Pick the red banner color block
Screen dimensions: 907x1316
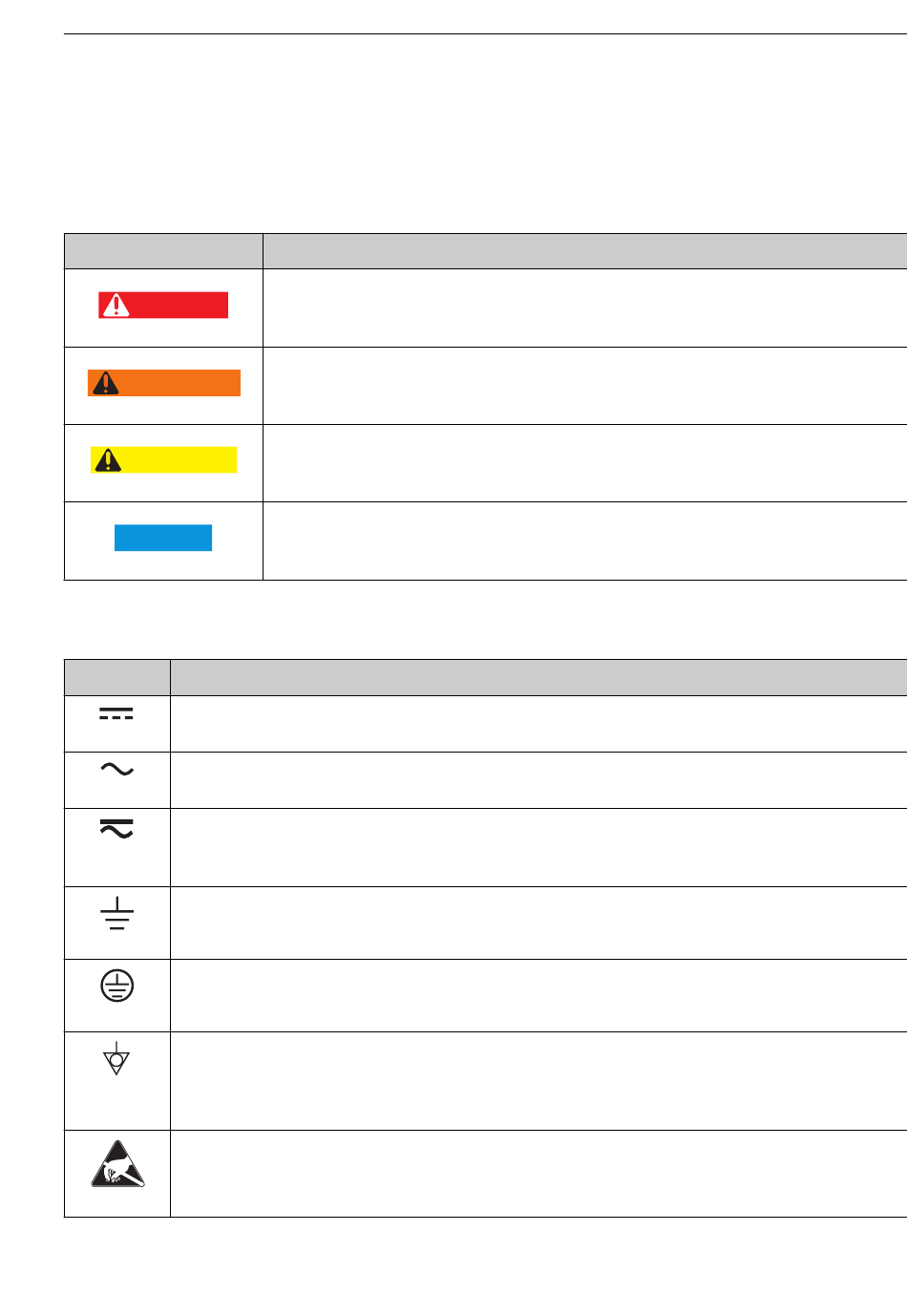pyautogui.click(x=163, y=305)
